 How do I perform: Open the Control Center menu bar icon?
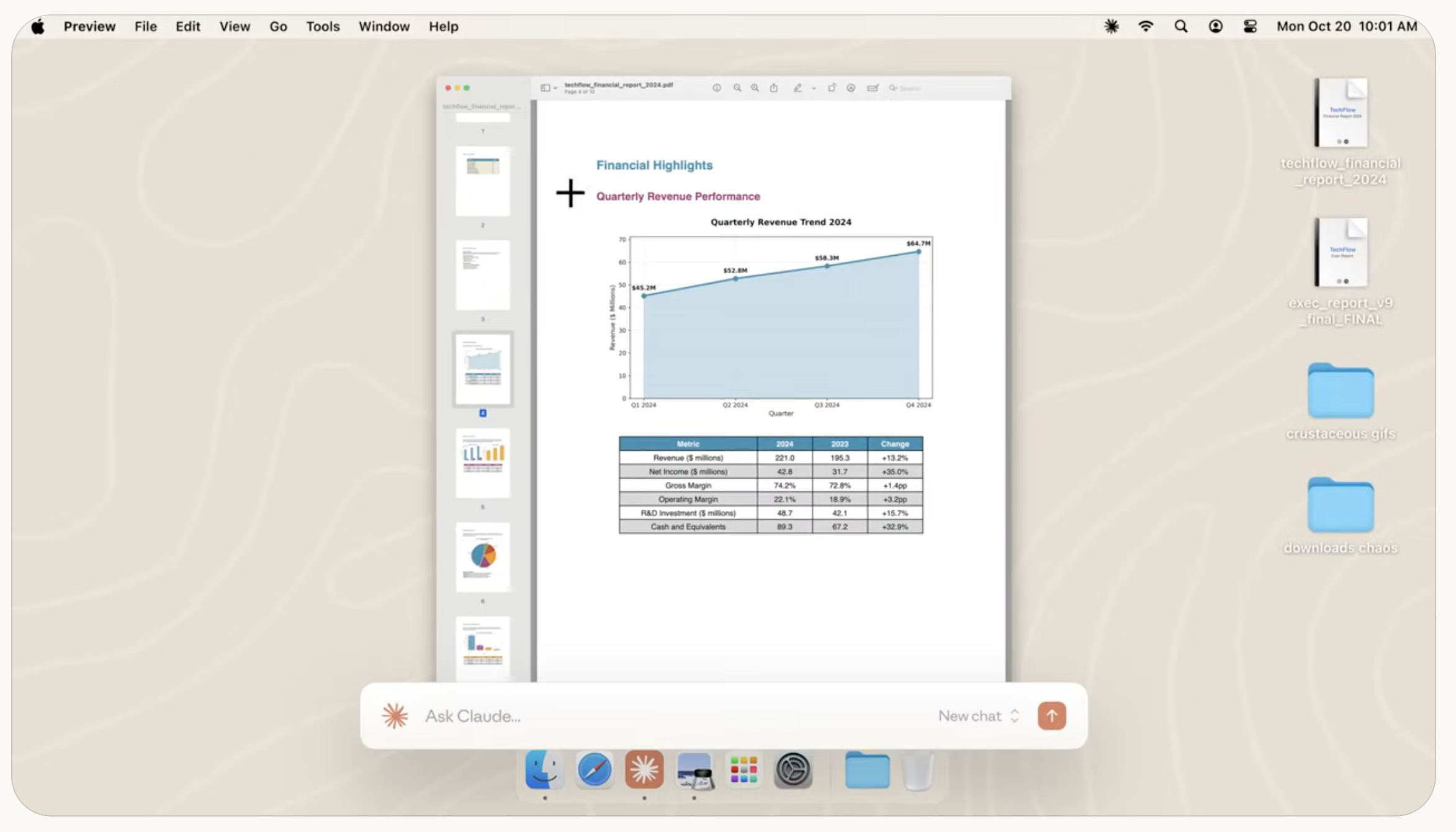coord(1250,27)
